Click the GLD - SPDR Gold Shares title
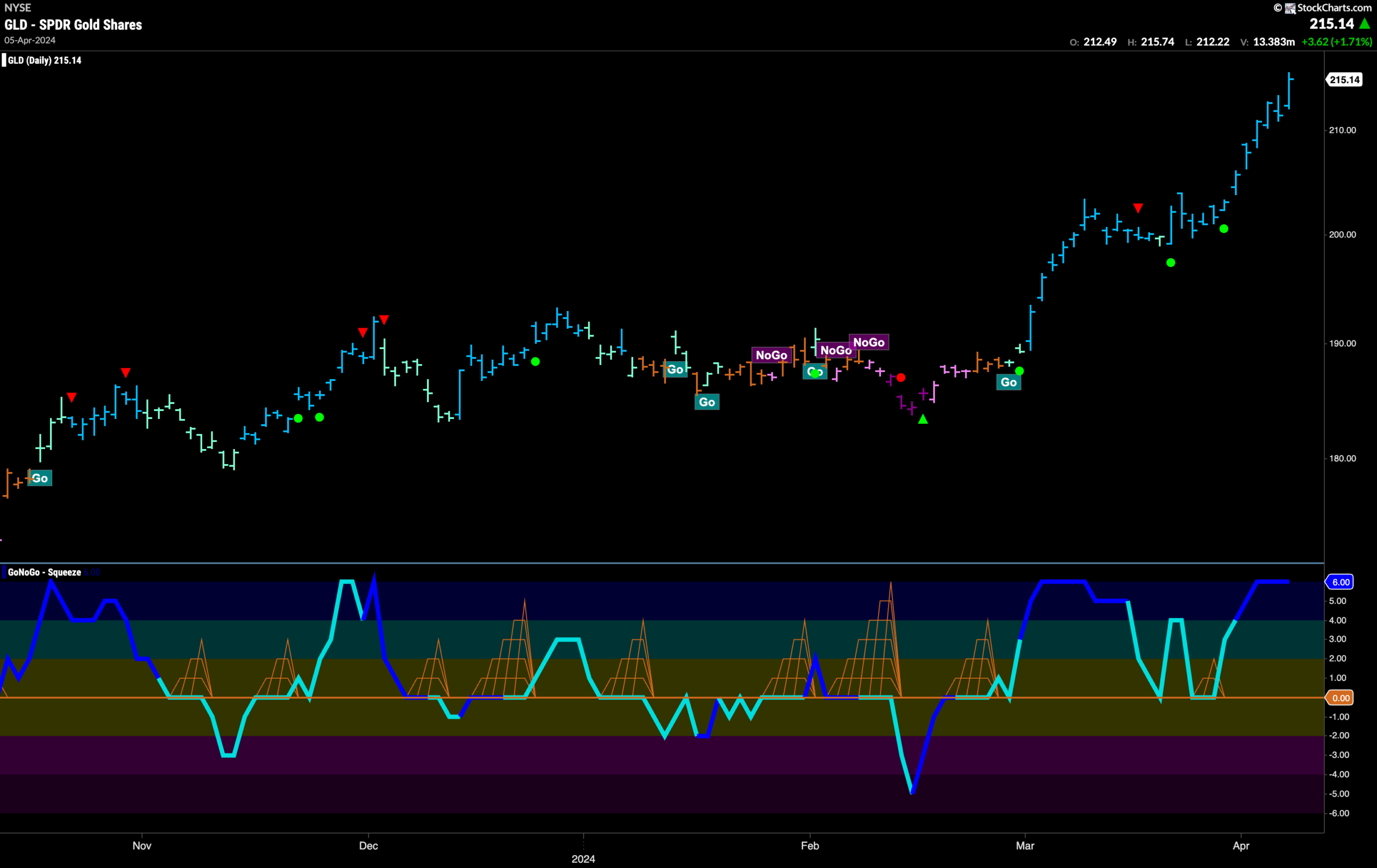The width and height of the screenshot is (1377, 868). tap(73, 25)
